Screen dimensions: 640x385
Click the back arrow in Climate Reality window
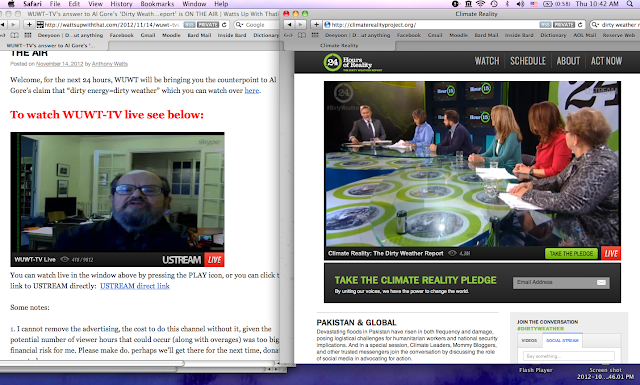pos(290,25)
